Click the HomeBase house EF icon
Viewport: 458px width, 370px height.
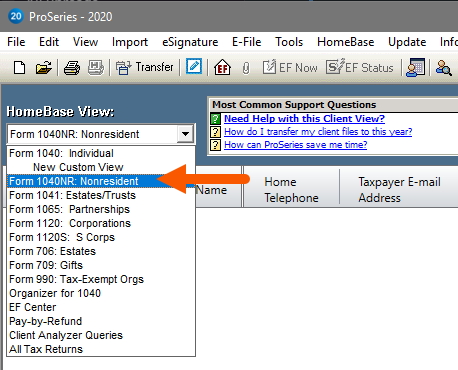point(222,67)
